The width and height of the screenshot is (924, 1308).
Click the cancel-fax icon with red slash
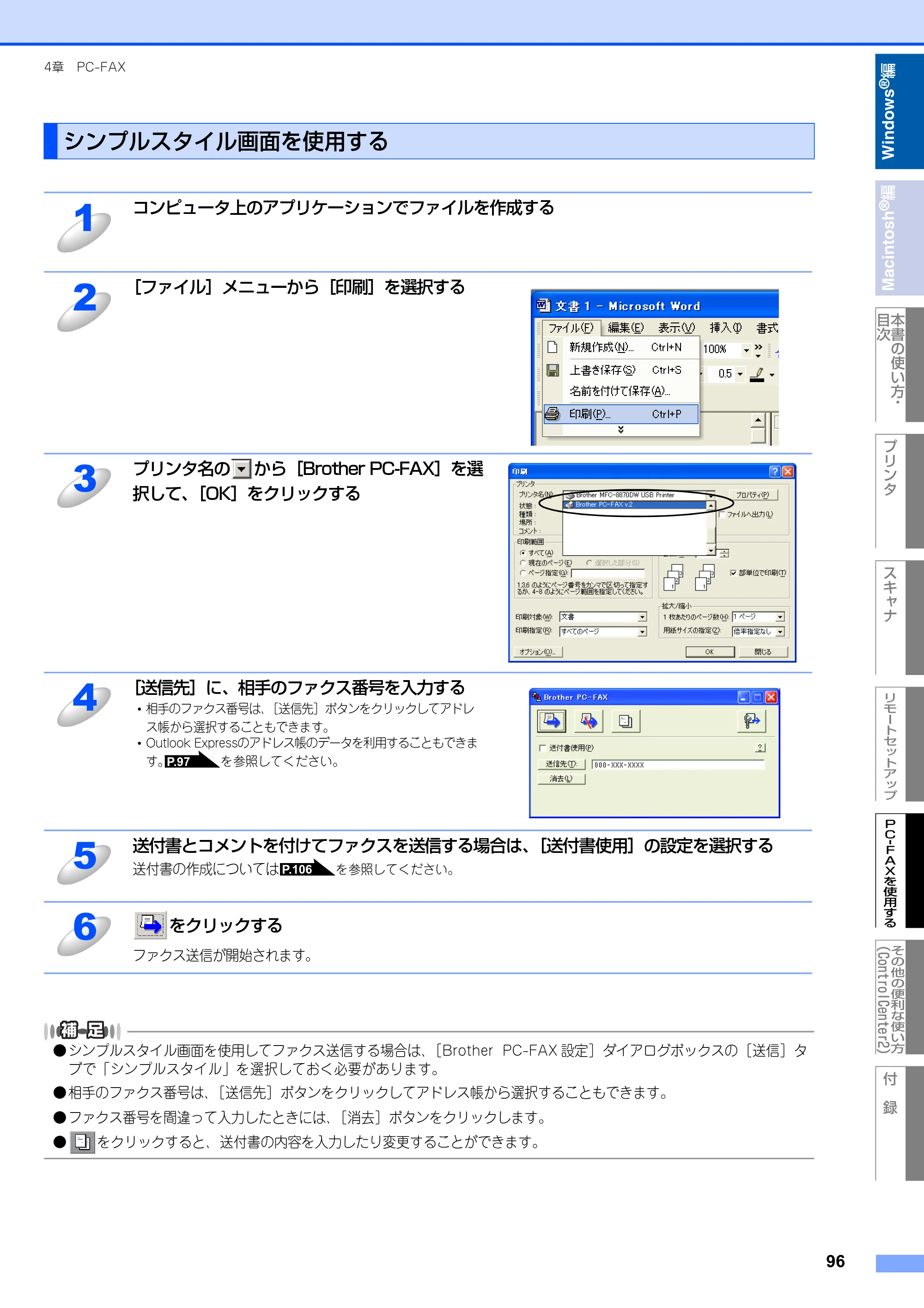pos(589,721)
